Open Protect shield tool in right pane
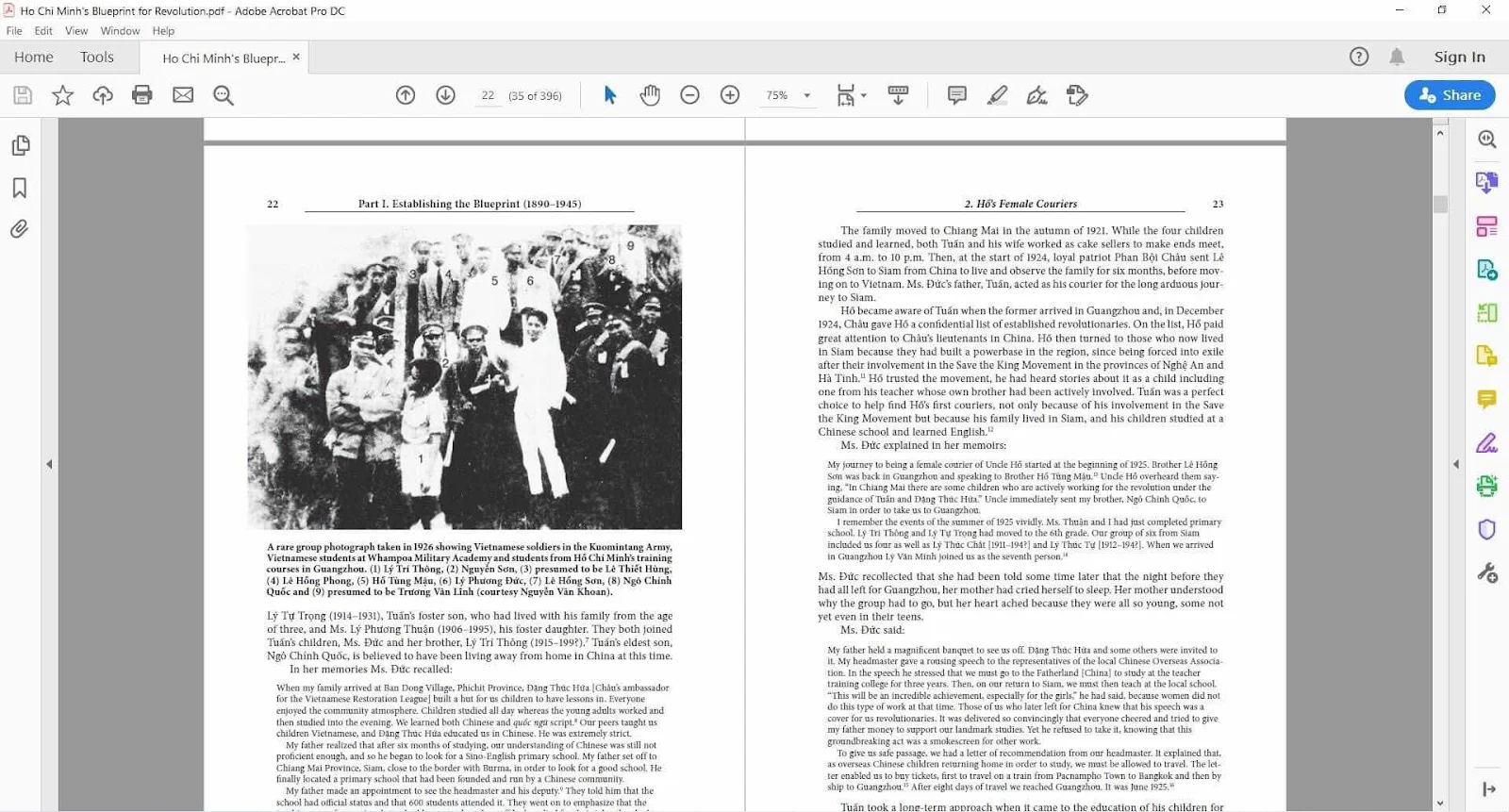This screenshot has height=812, width=1509. 1487,529
